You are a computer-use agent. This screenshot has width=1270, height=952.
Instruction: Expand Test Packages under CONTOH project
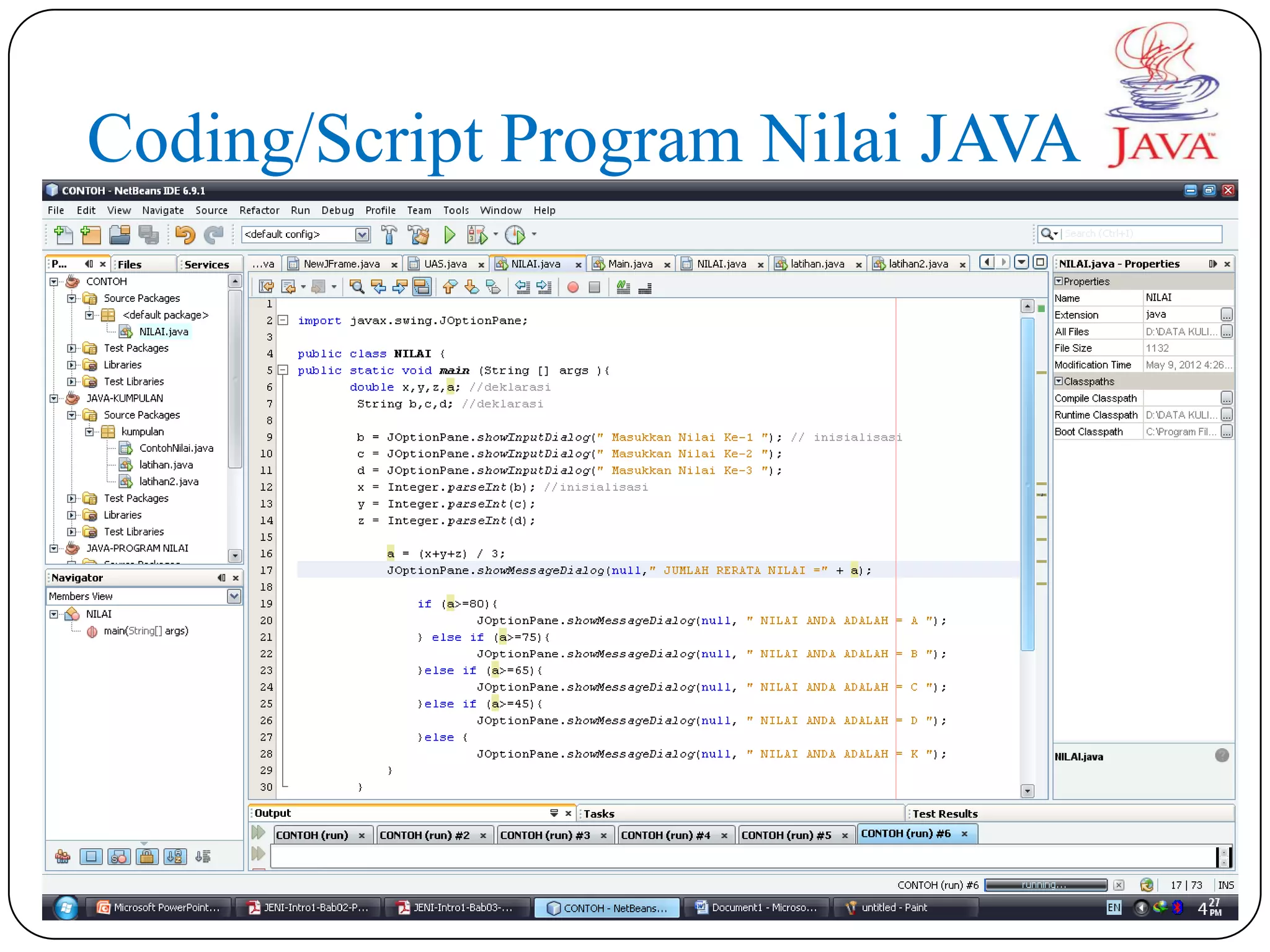72,348
